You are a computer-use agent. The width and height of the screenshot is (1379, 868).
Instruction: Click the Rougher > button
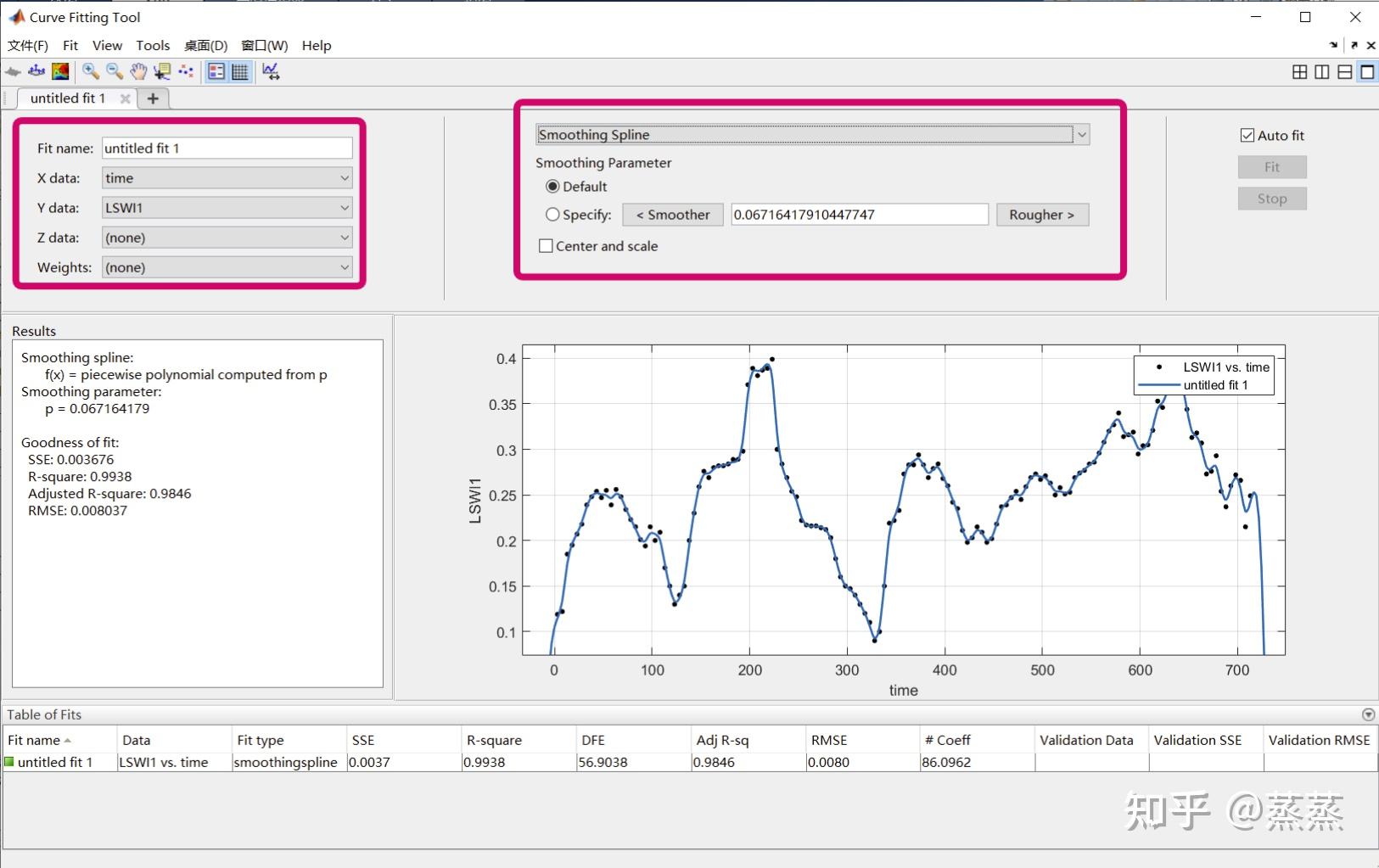(1042, 215)
